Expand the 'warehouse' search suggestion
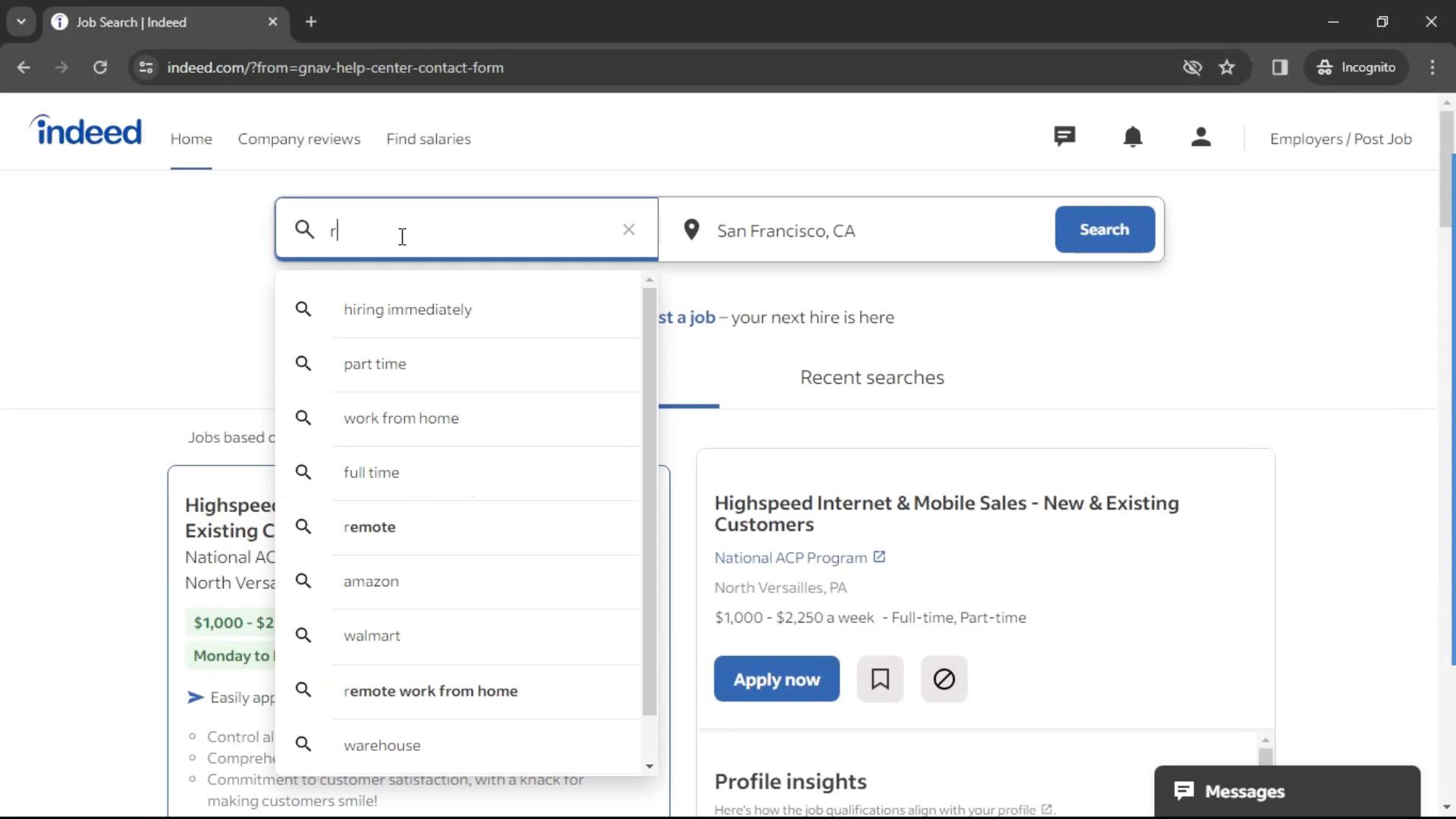This screenshot has height=819, width=1456. 382,745
